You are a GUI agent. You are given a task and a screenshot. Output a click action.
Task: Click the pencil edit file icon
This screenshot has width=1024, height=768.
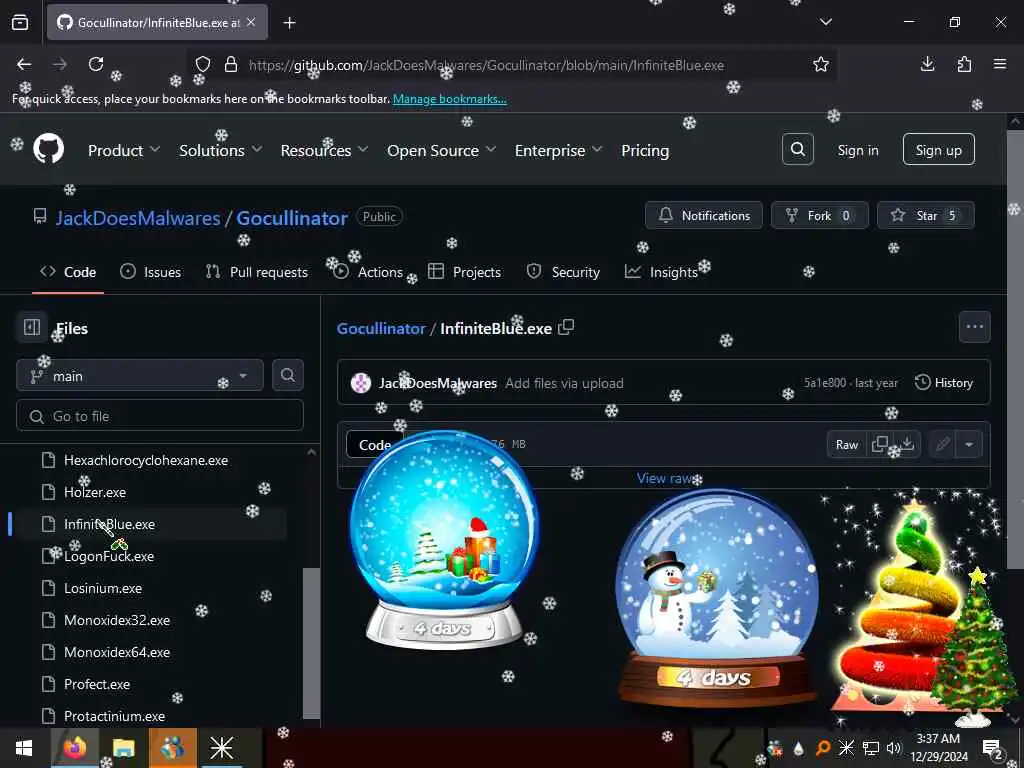942,445
